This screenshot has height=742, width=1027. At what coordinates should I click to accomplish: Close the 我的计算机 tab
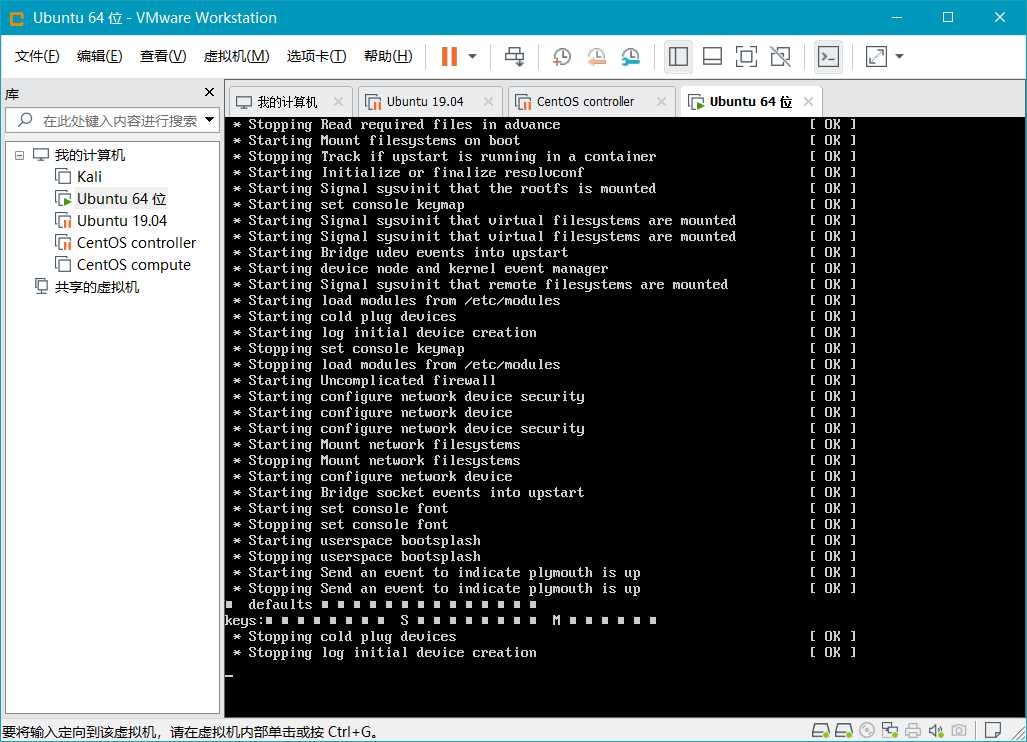tap(338, 102)
